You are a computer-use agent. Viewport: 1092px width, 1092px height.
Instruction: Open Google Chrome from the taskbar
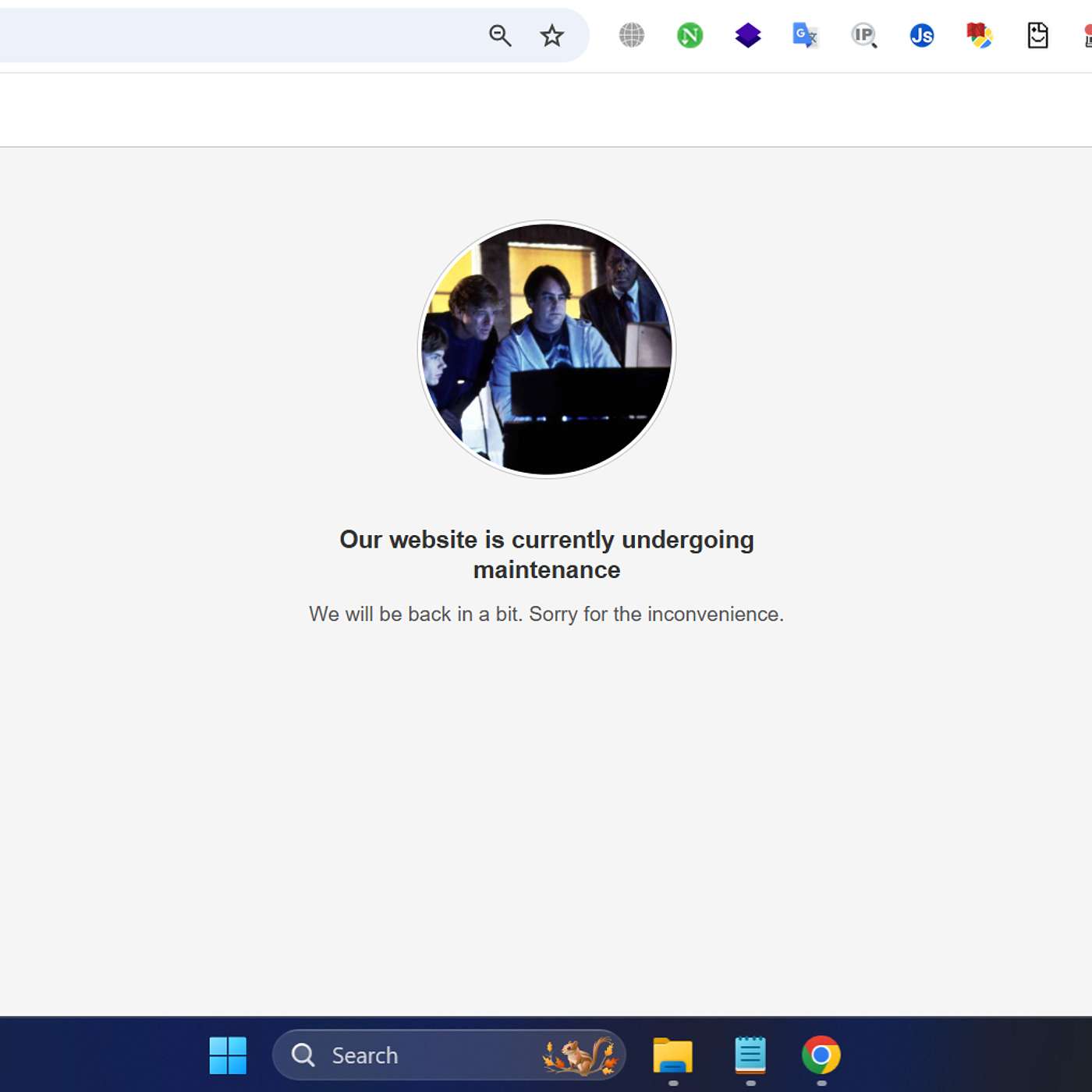click(x=821, y=1055)
